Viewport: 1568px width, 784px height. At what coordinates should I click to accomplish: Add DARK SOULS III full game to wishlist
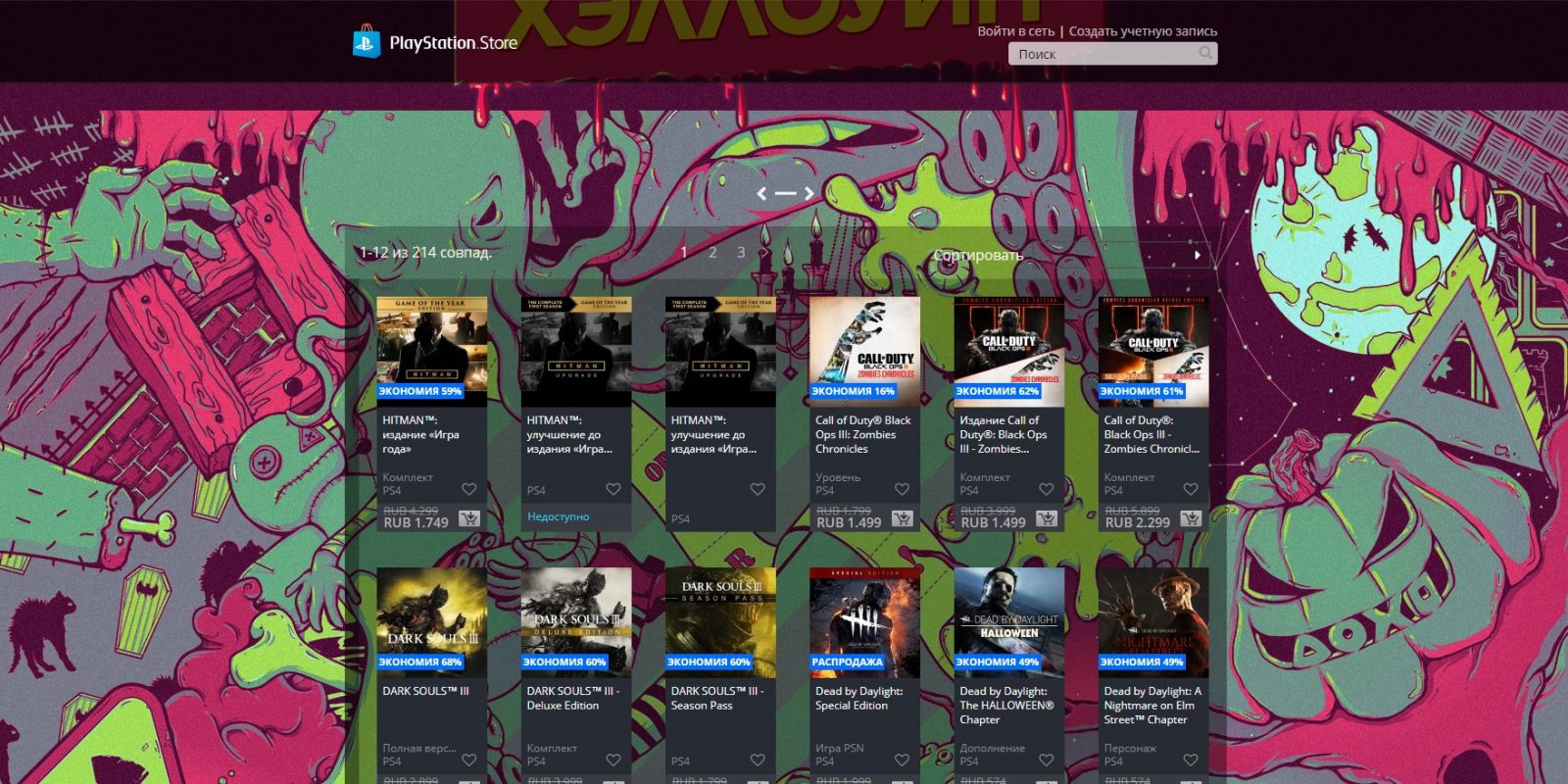tap(468, 759)
